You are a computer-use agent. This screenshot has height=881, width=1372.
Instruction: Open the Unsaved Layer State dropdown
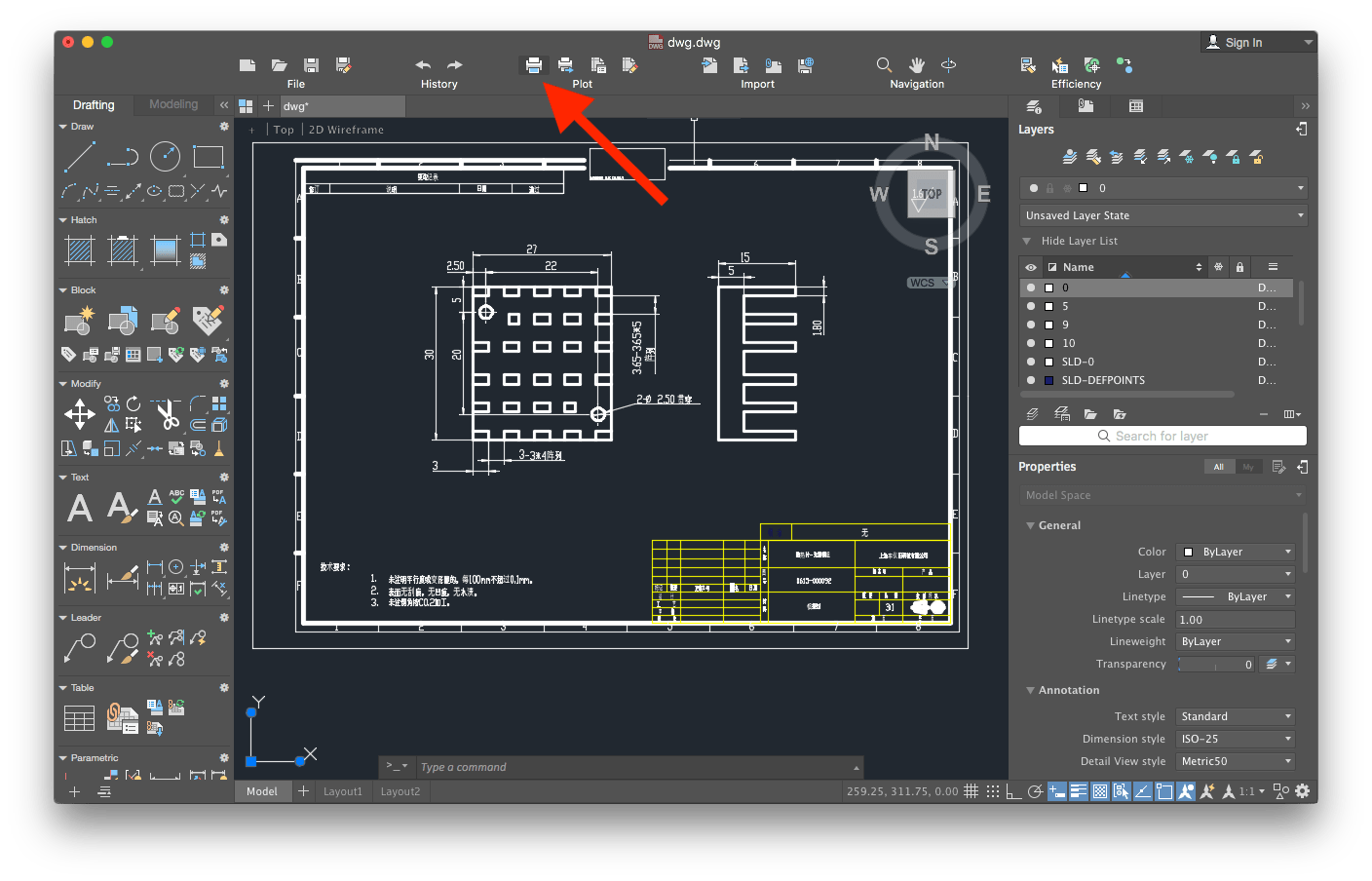(x=1162, y=215)
